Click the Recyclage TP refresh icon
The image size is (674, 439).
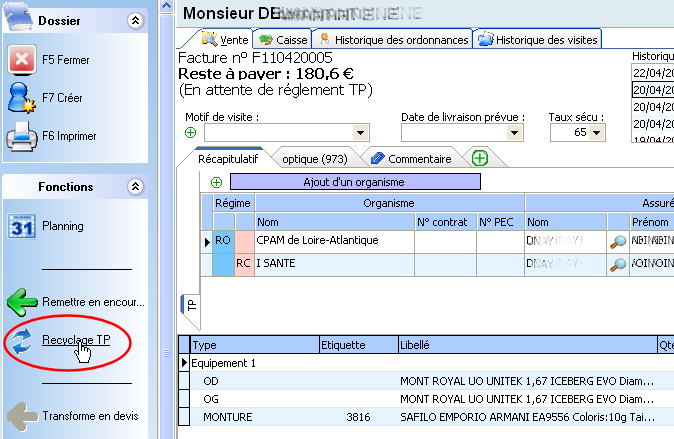[21, 341]
